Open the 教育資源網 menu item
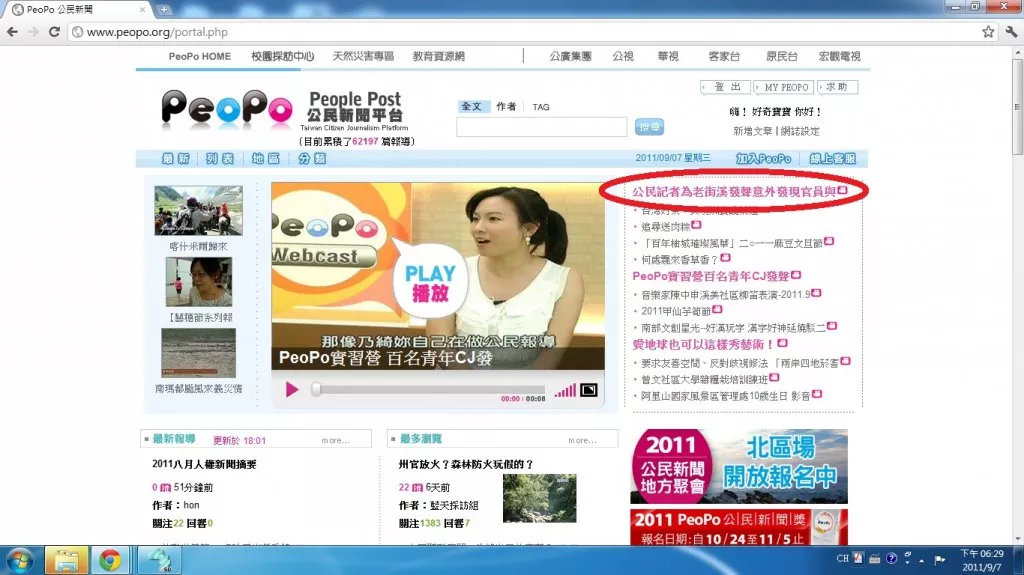The height and width of the screenshot is (575, 1024). [x=438, y=56]
